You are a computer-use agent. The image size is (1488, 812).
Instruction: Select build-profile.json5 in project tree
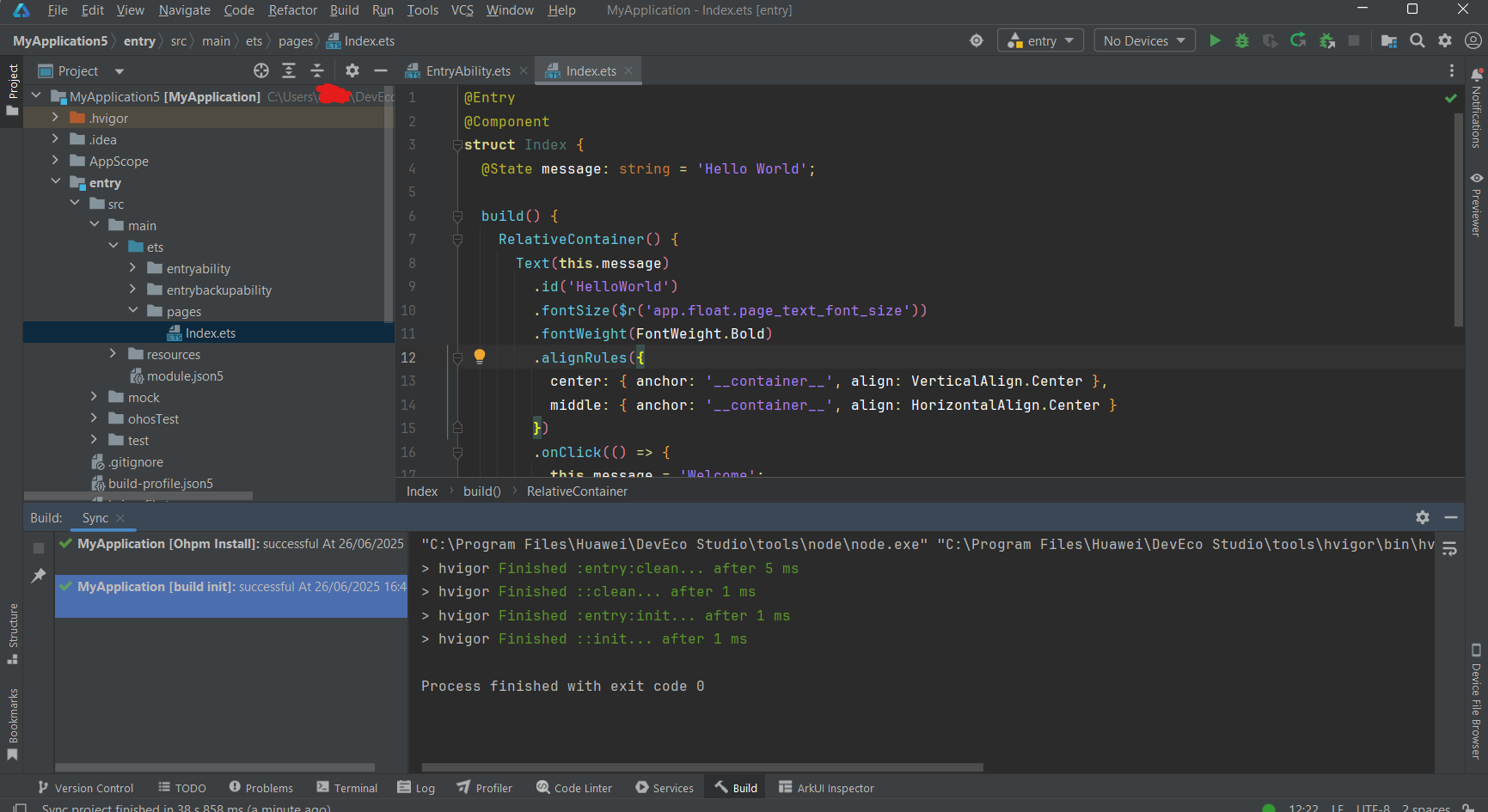pos(161,483)
